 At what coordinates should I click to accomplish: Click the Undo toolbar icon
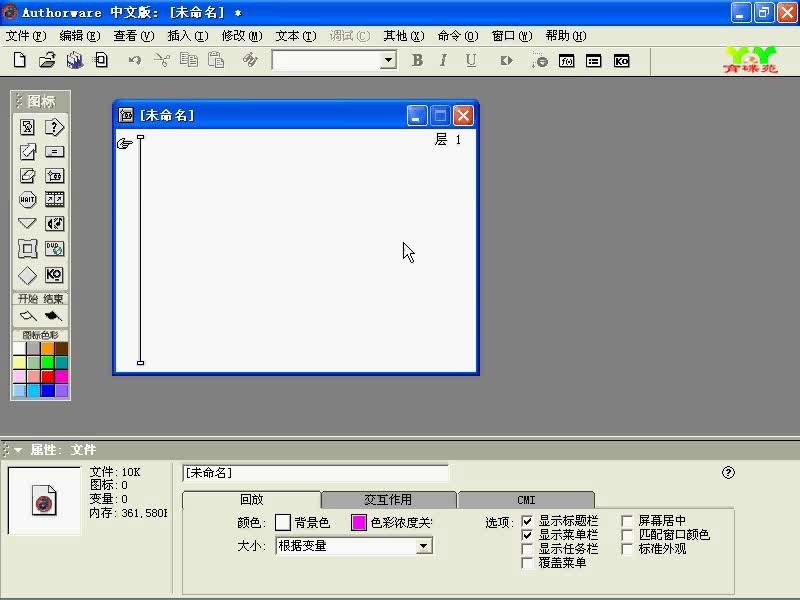(135, 61)
